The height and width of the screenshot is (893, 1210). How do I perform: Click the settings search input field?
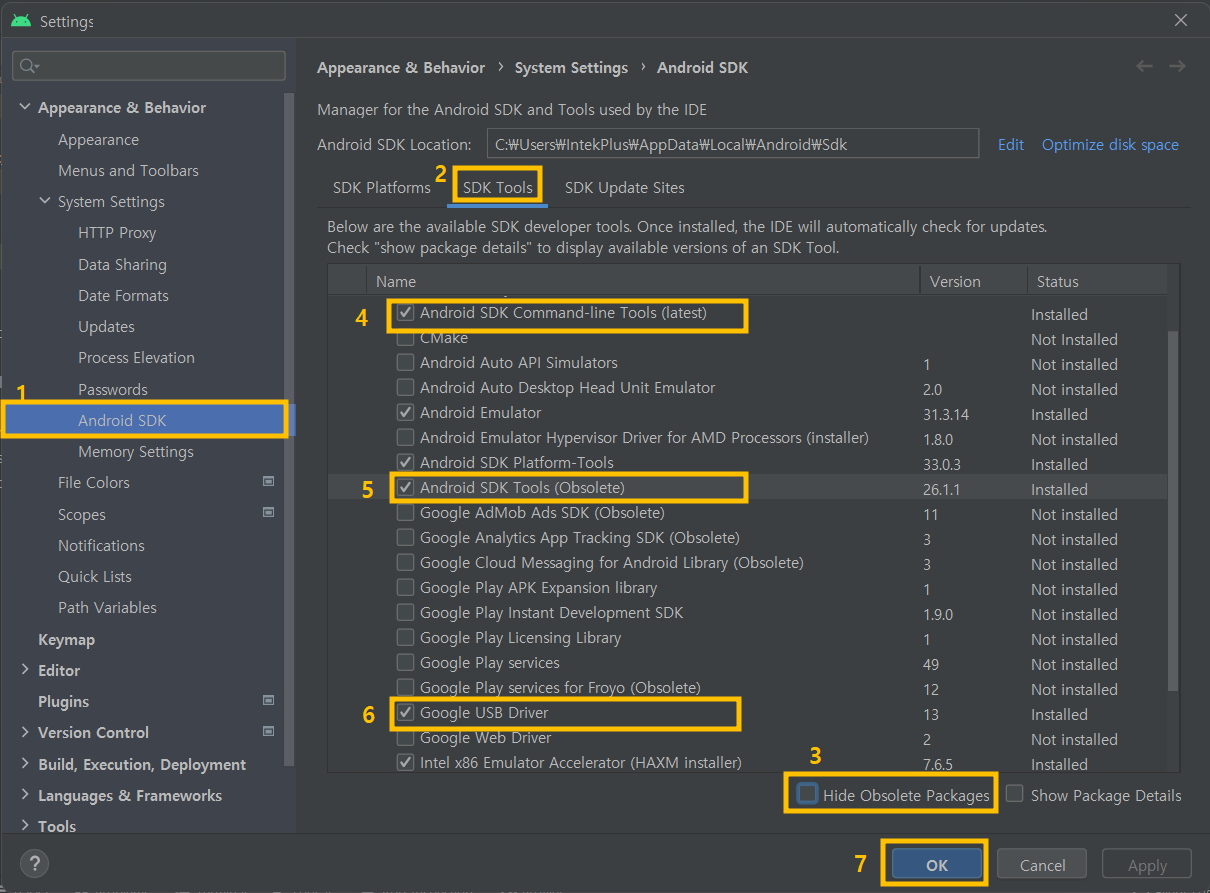(x=149, y=66)
